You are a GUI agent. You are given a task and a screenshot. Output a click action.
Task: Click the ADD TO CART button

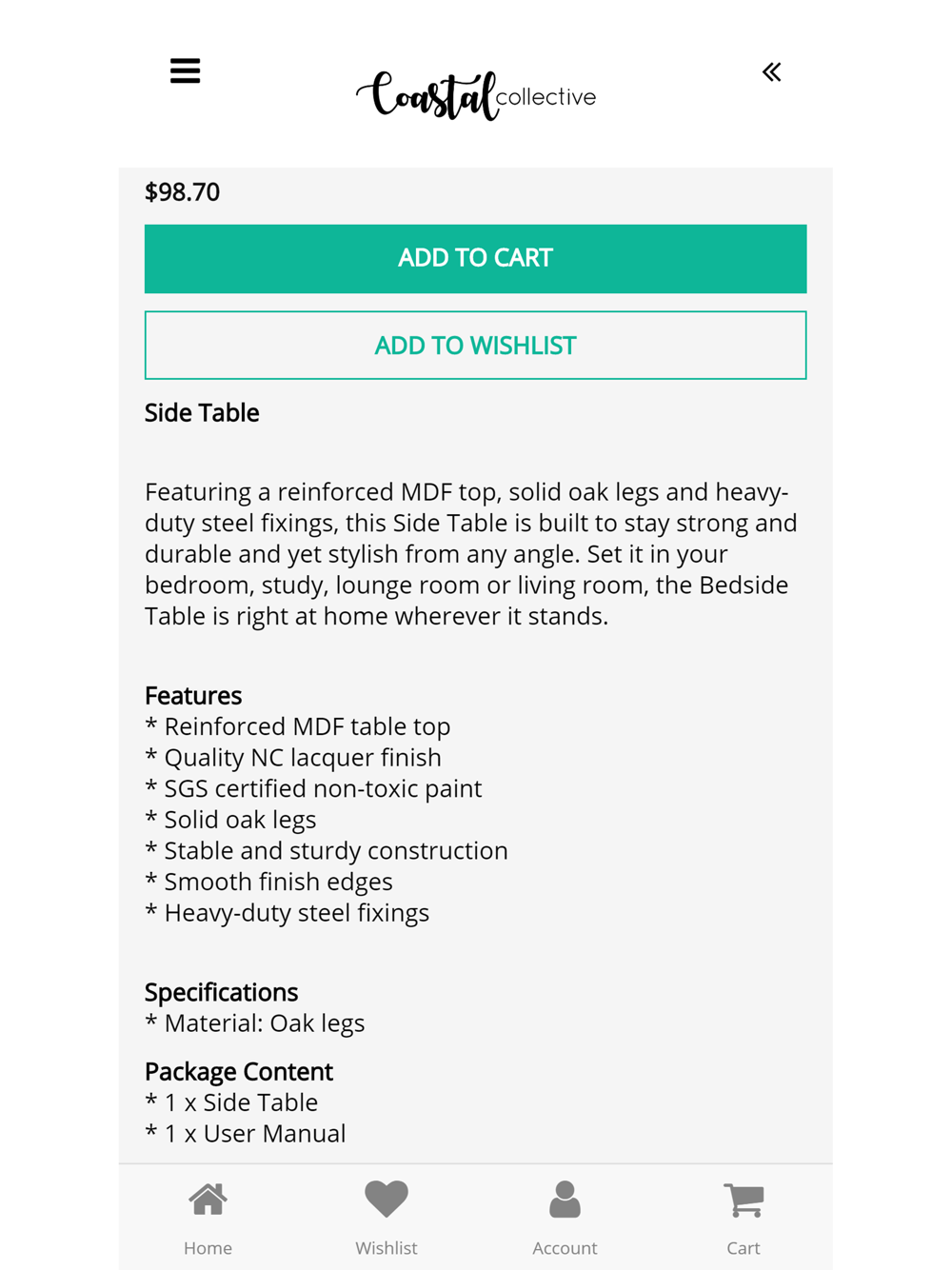click(x=476, y=259)
